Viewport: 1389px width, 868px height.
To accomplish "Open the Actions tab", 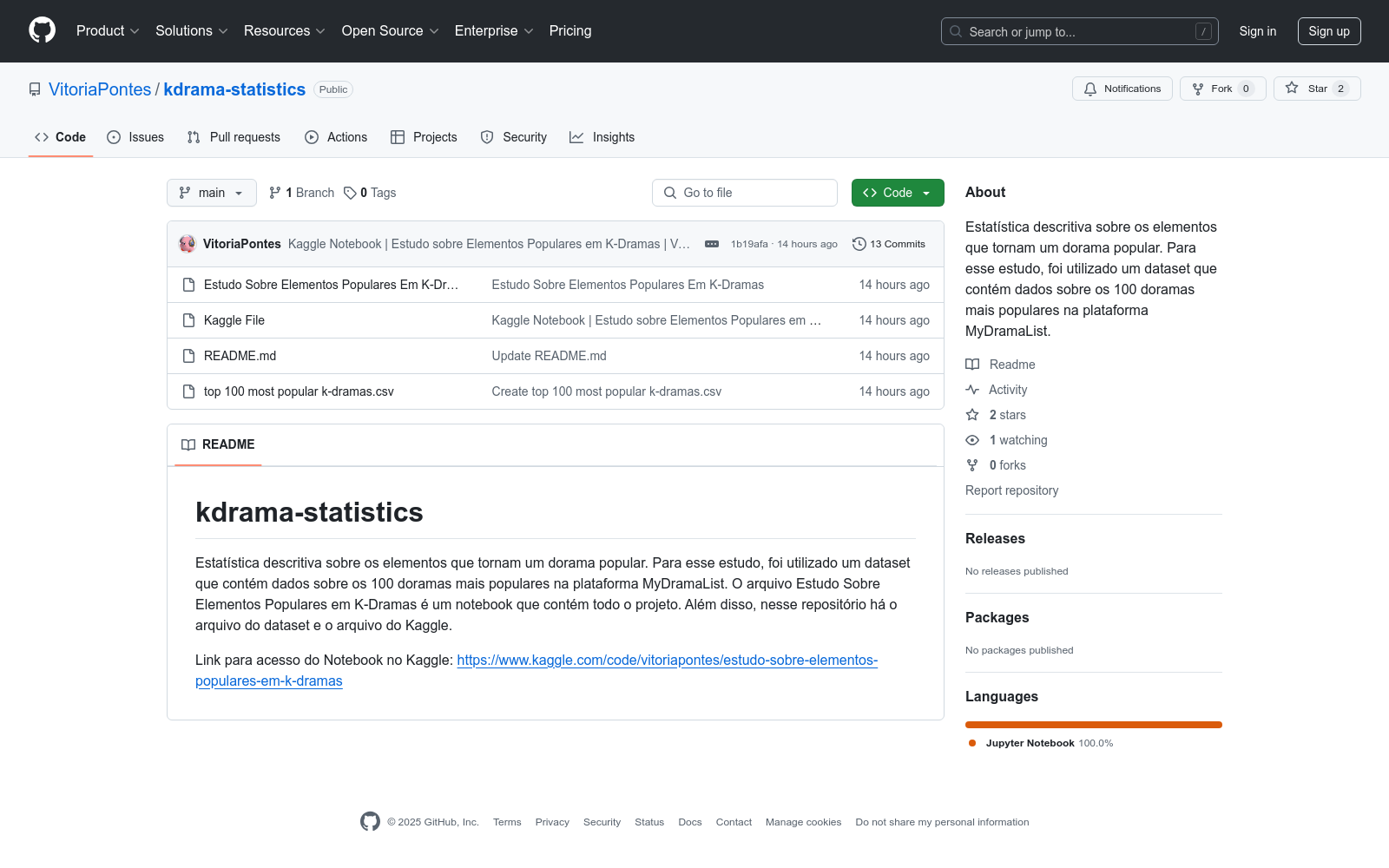I will click(336, 137).
